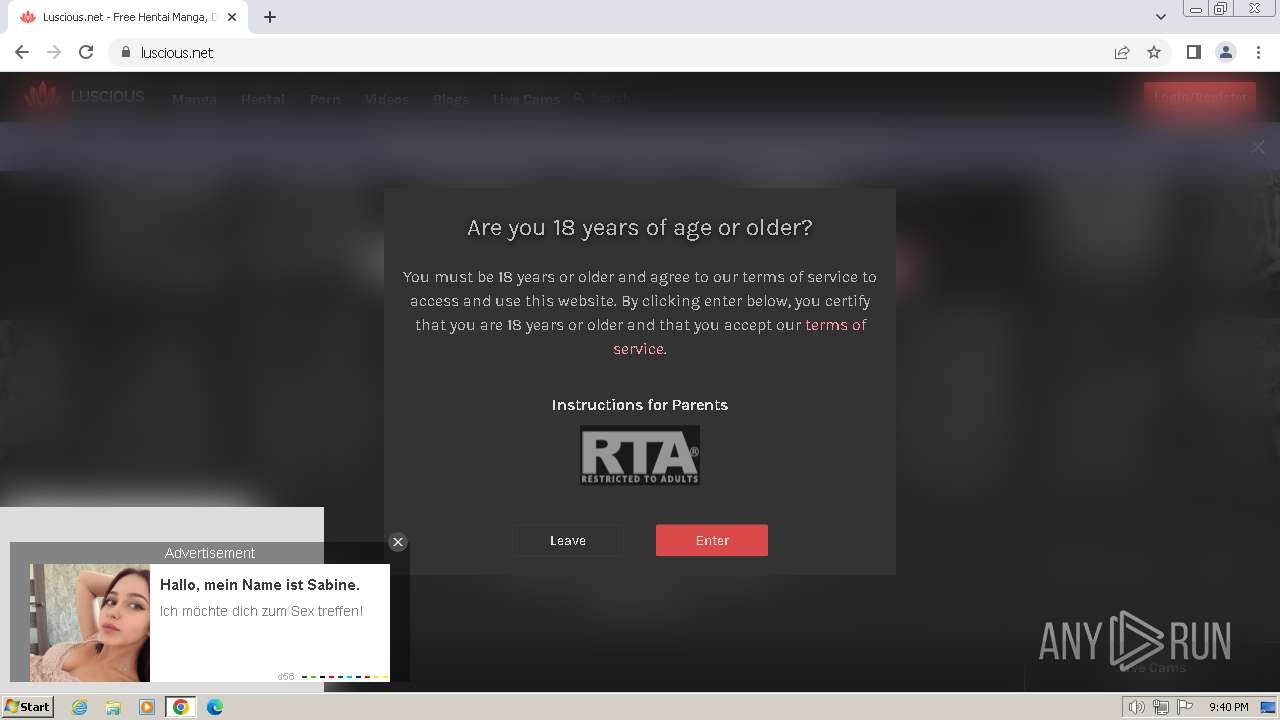Select the Luscious.net browser tab

128,17
